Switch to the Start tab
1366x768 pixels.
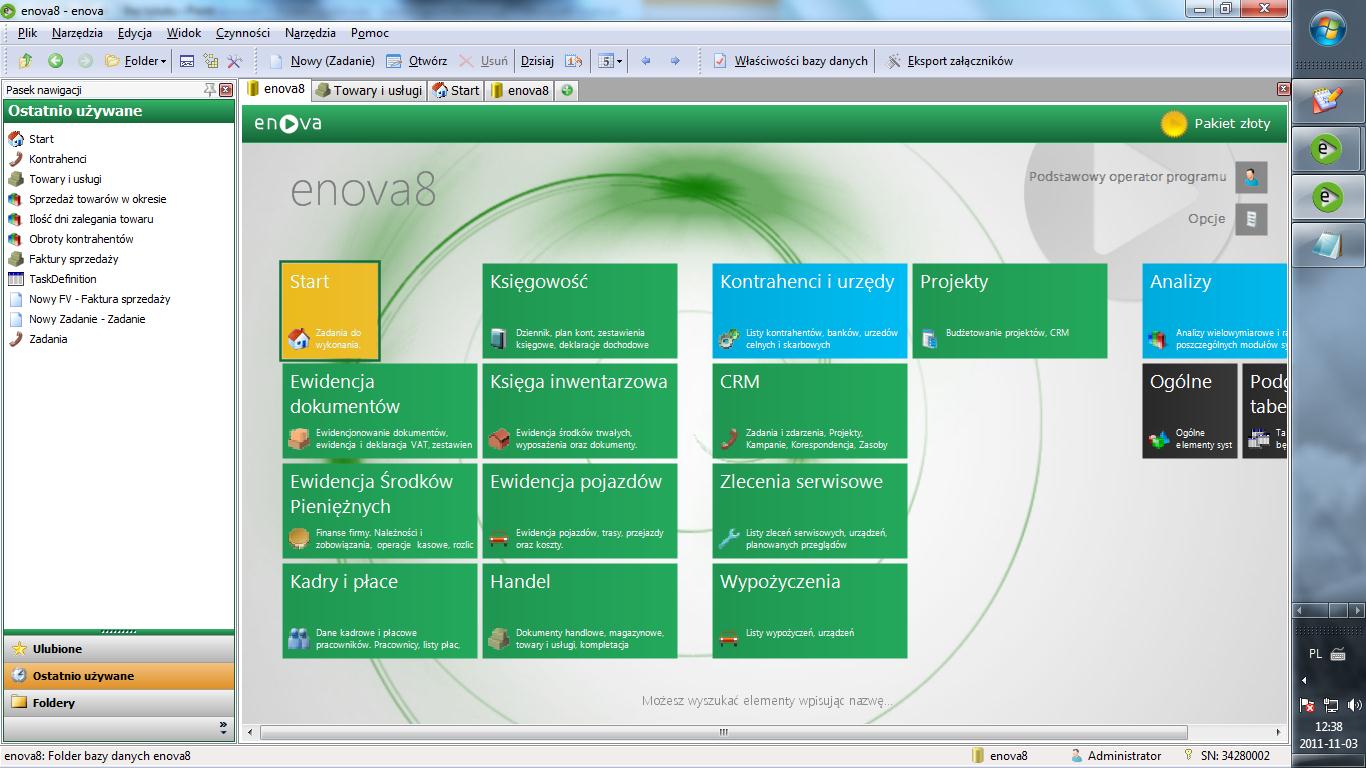click(x=457, y=90)
